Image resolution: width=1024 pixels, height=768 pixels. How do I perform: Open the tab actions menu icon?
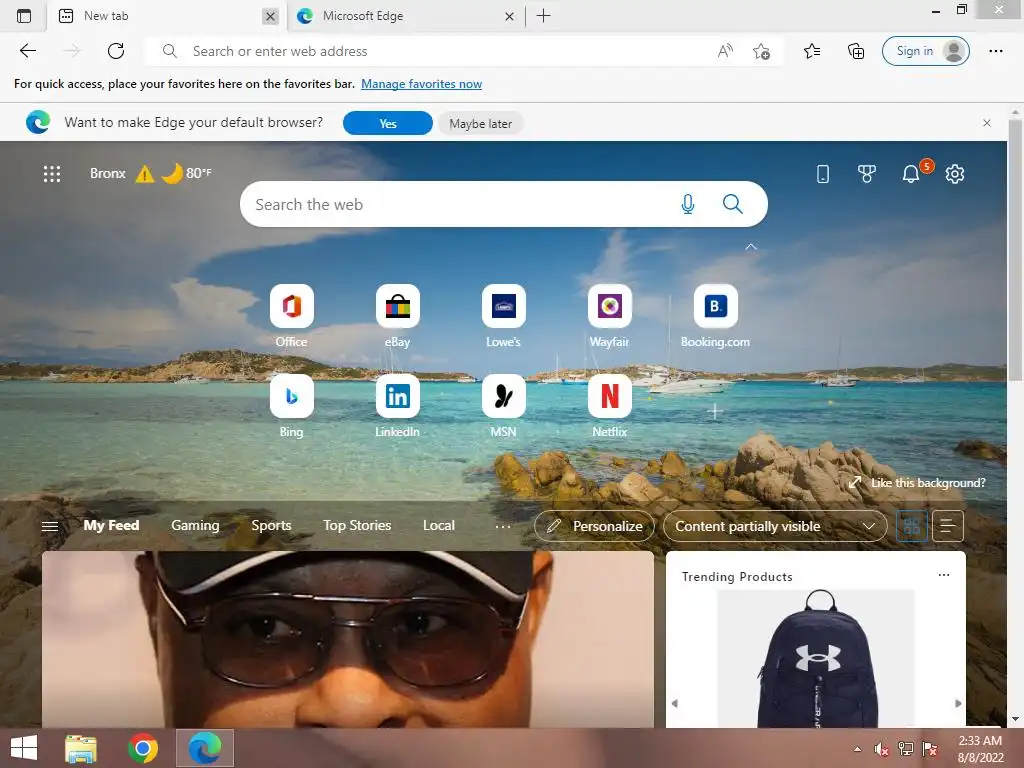click(24, 16)
